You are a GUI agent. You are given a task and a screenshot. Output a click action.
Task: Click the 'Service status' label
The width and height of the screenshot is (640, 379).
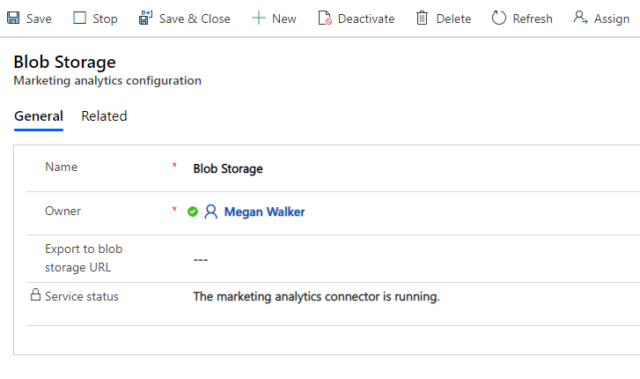pyautogui.click(x=82, y=297)
